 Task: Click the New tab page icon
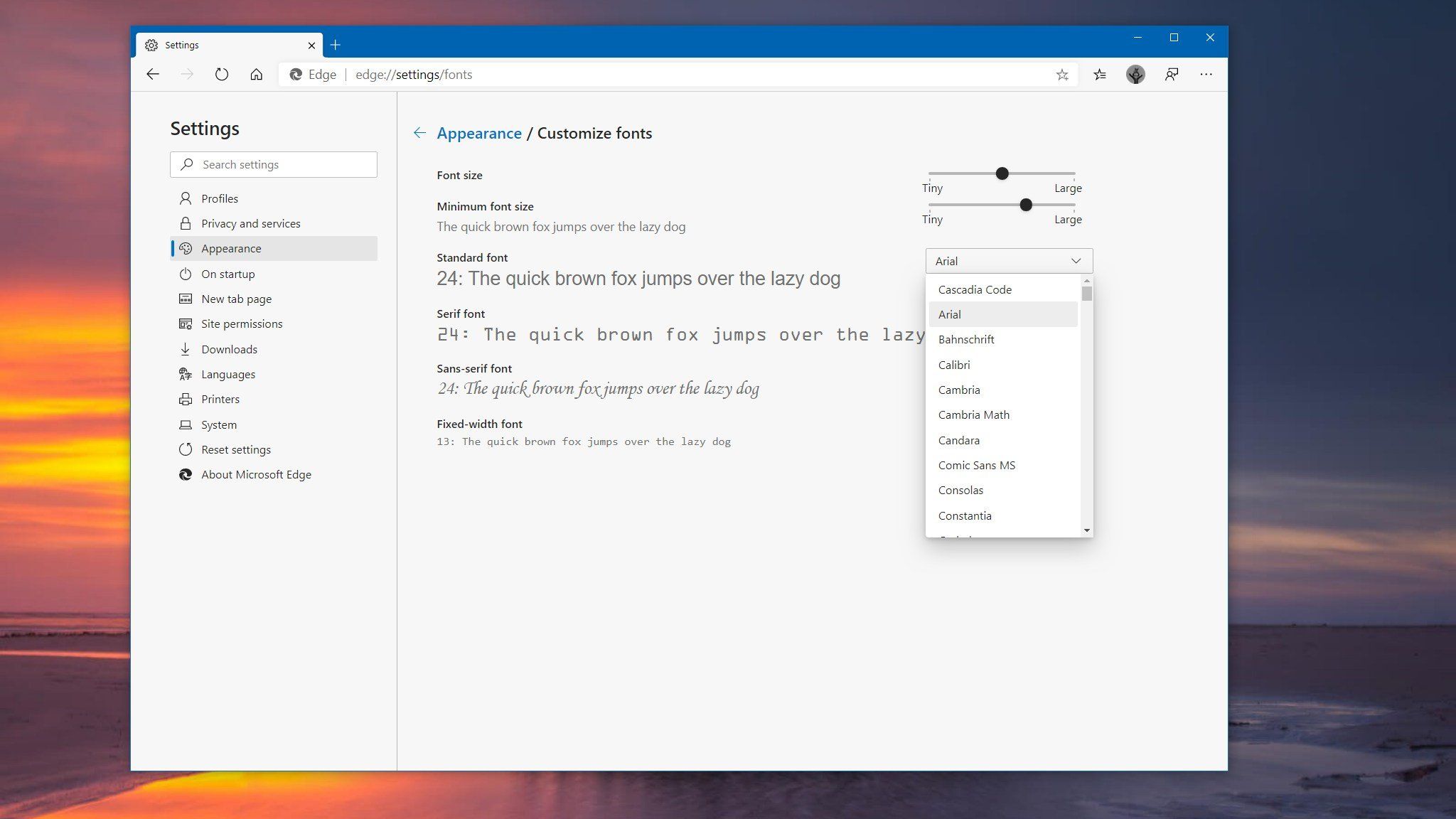tap(186, 299)
